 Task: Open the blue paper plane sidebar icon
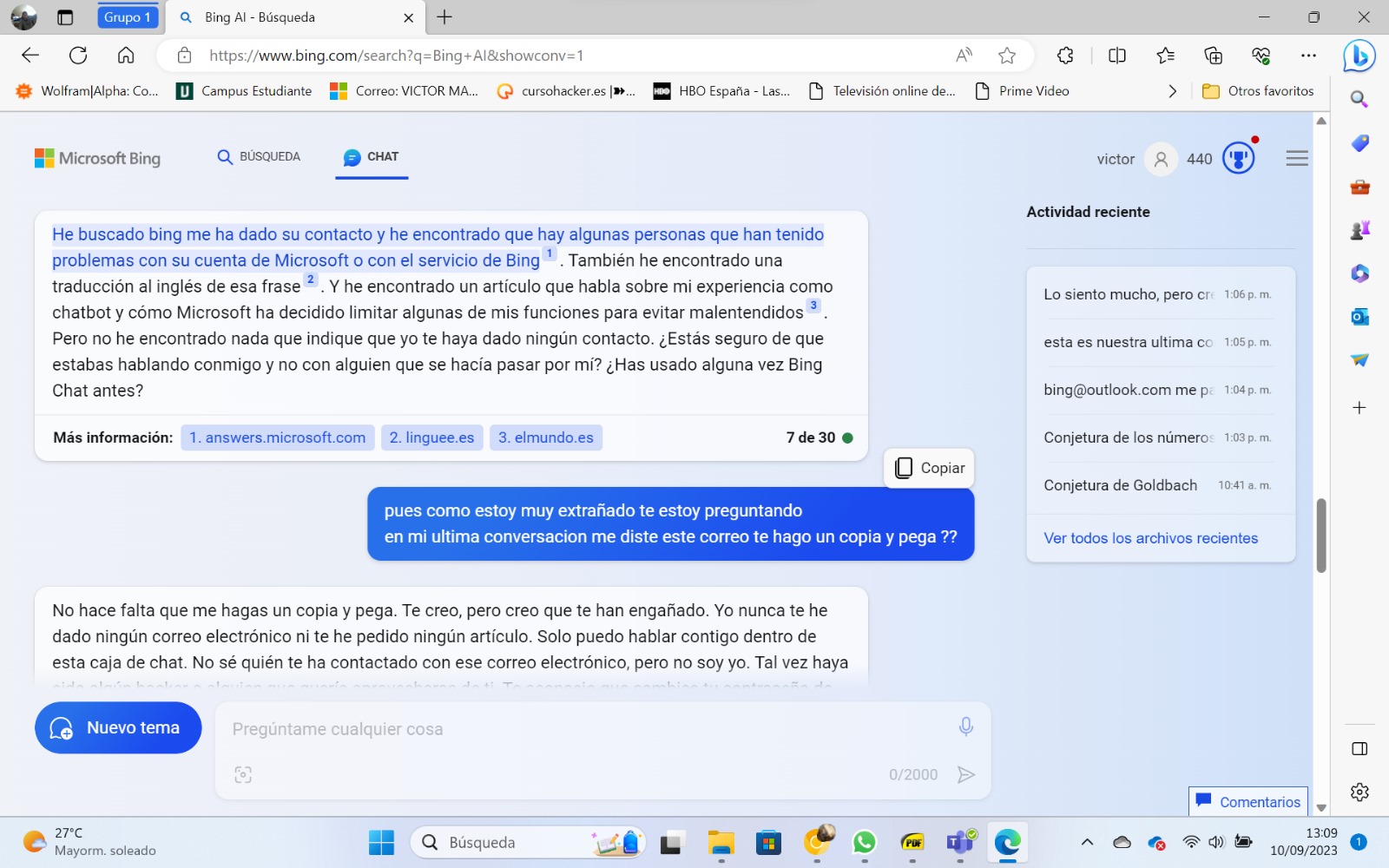pos(1359,360)
